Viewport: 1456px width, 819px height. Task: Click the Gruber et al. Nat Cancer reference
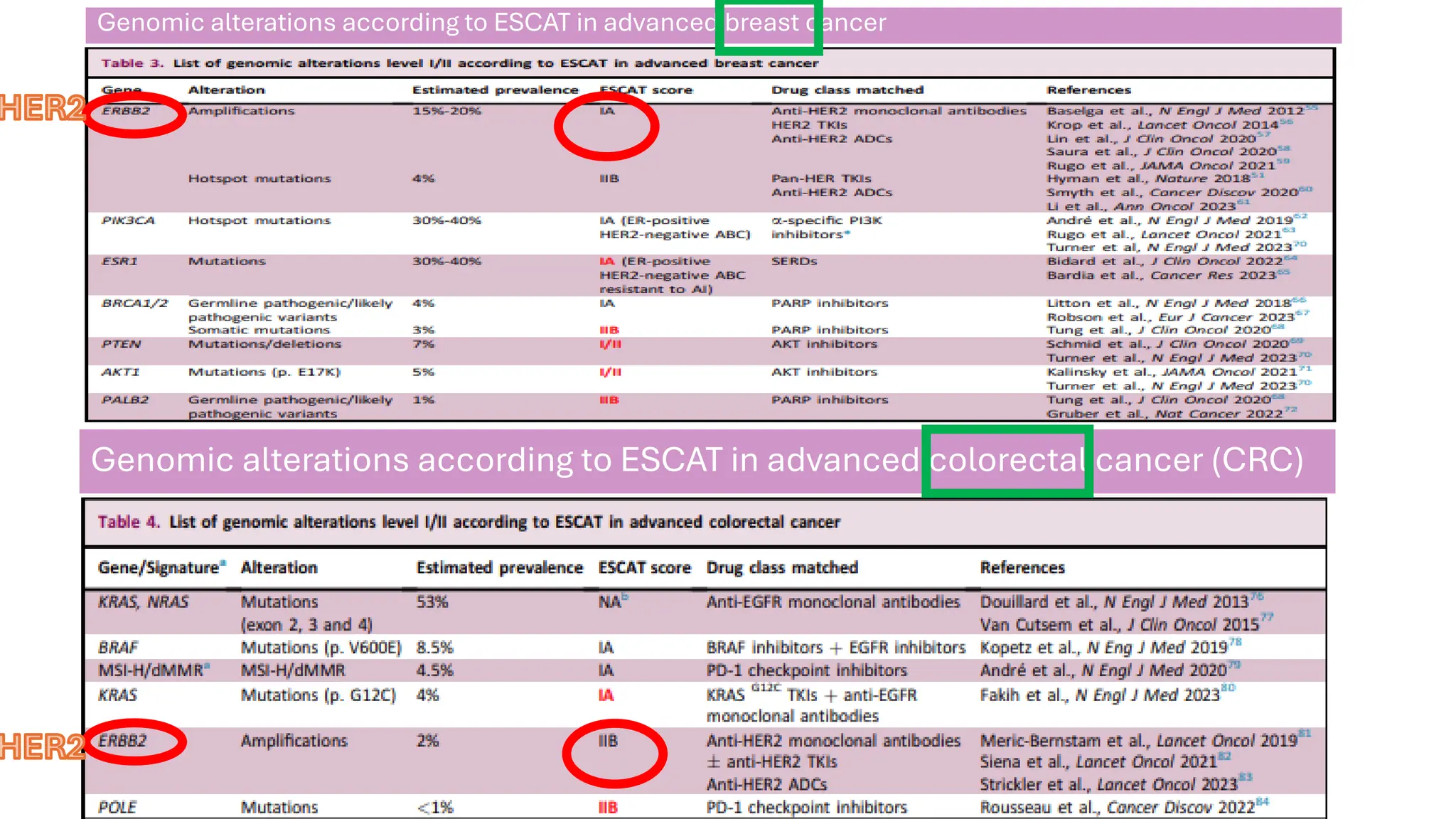[x=1172, y=414]
